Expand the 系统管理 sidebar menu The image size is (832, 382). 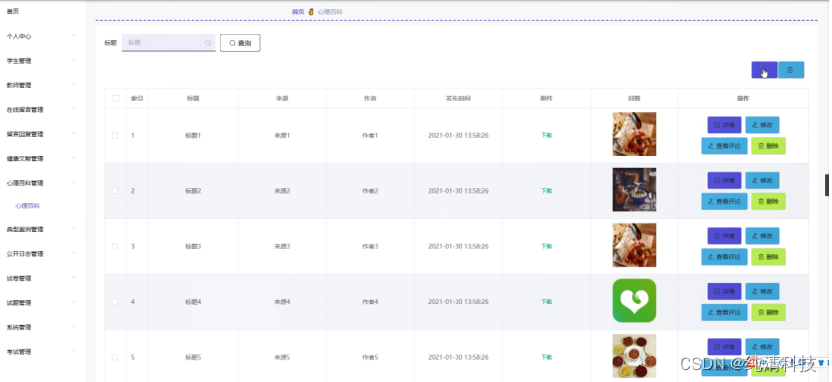coord(41,327)
